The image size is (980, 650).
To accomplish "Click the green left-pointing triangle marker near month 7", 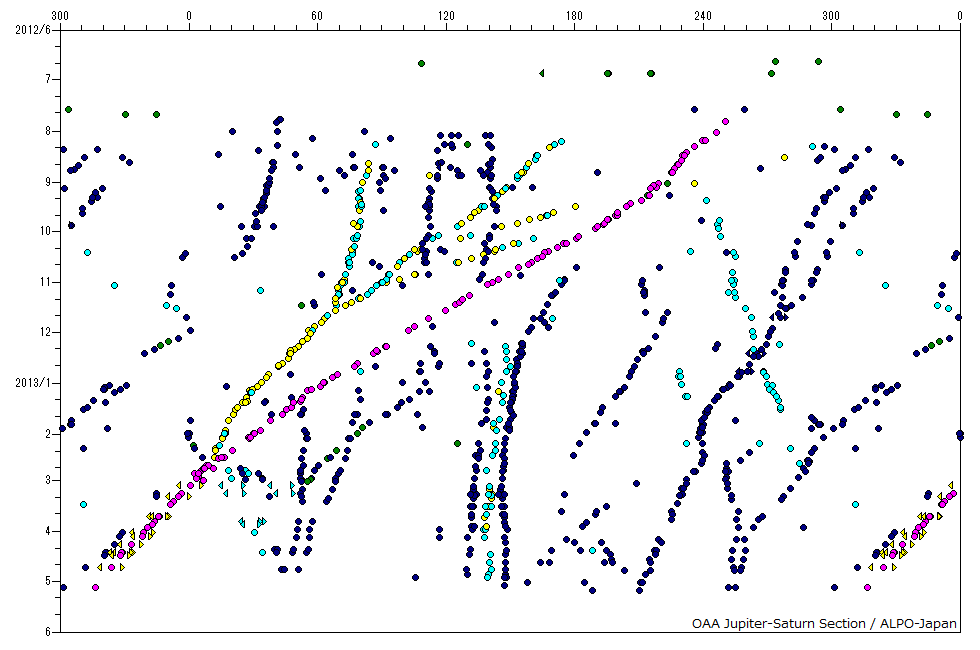I will point(542,73).
